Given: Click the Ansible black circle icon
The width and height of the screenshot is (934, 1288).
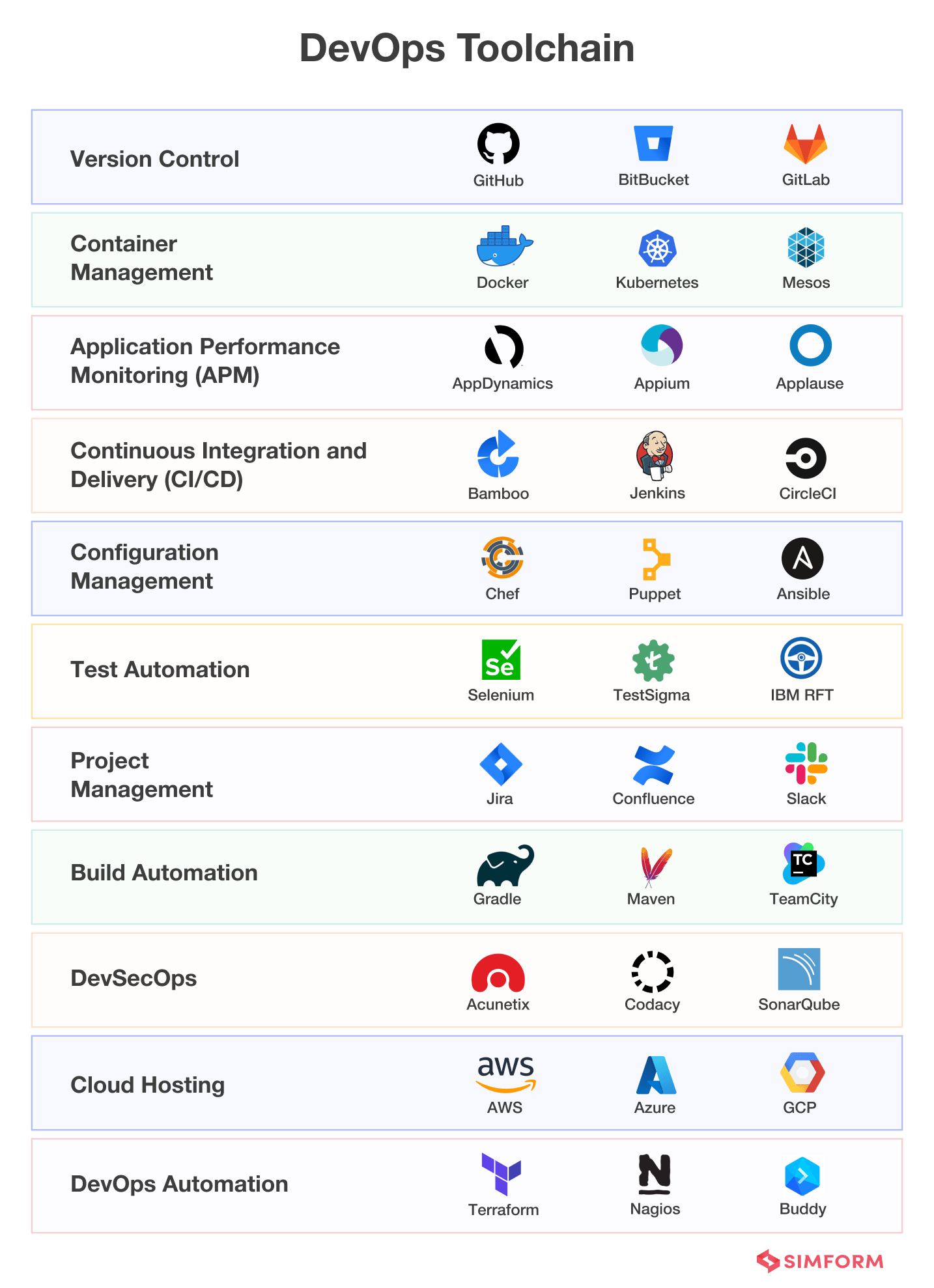Looking at the screenshot, I should coord(802,559).
